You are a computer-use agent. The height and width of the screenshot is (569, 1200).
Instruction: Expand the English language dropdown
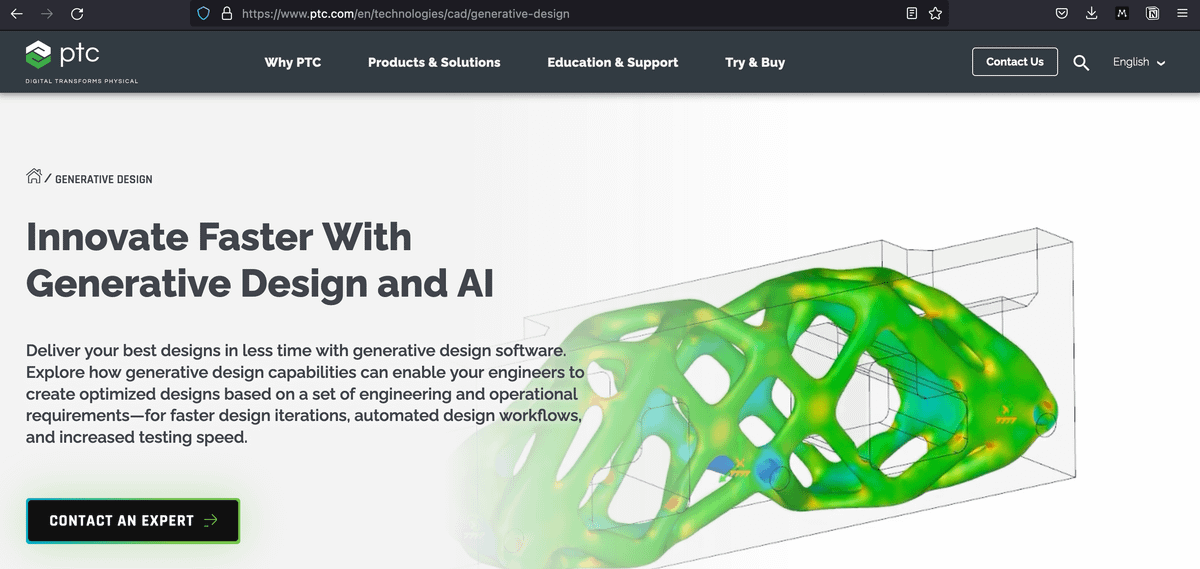[x=1139, y=62]
